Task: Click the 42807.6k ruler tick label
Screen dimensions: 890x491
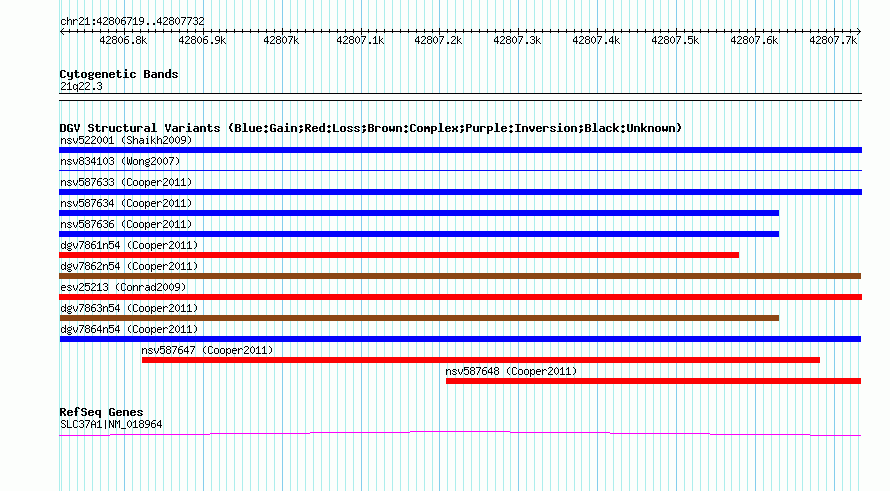Action: point(754,40)
